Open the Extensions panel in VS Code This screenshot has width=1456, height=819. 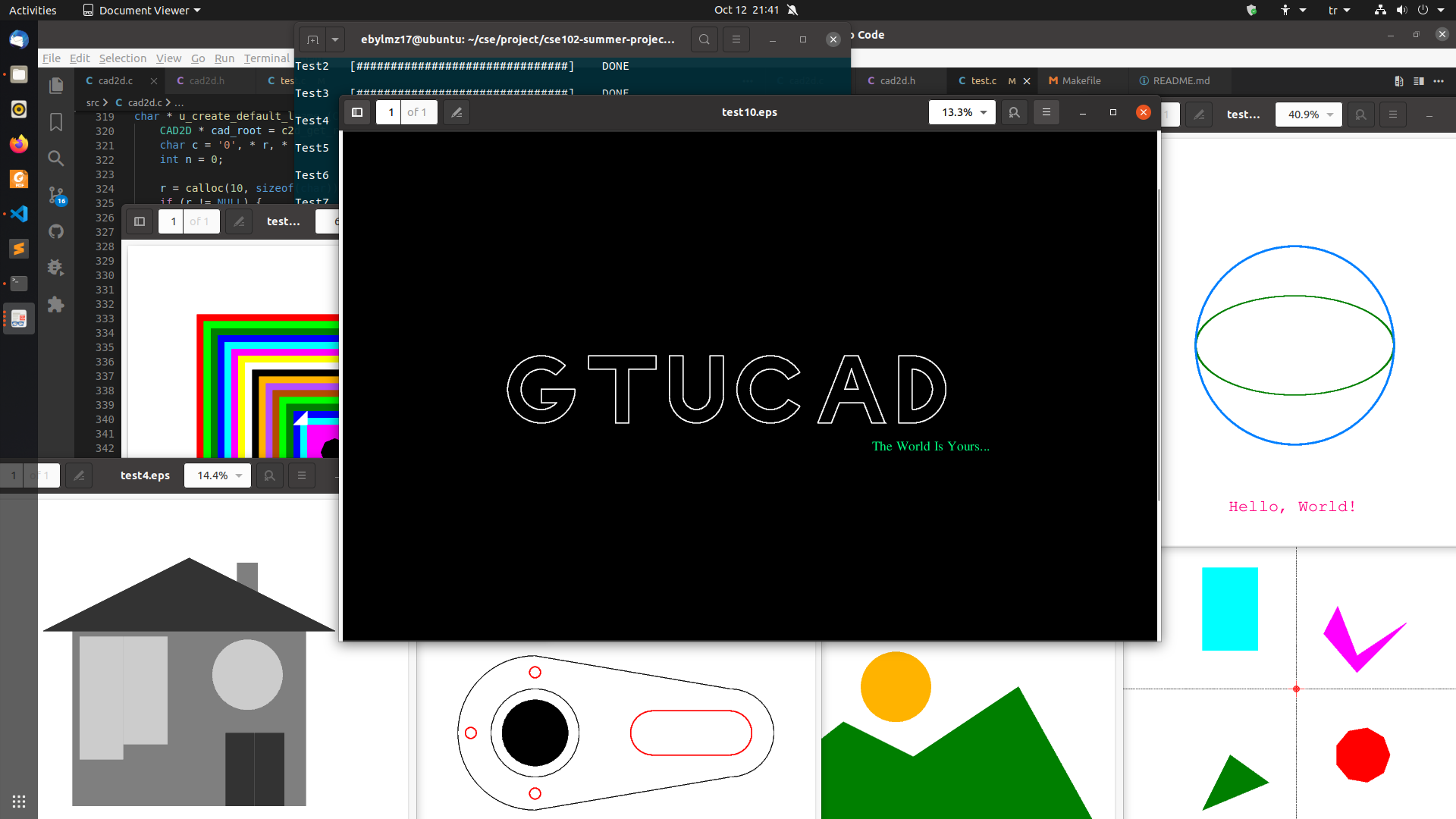tap(56, 304)
